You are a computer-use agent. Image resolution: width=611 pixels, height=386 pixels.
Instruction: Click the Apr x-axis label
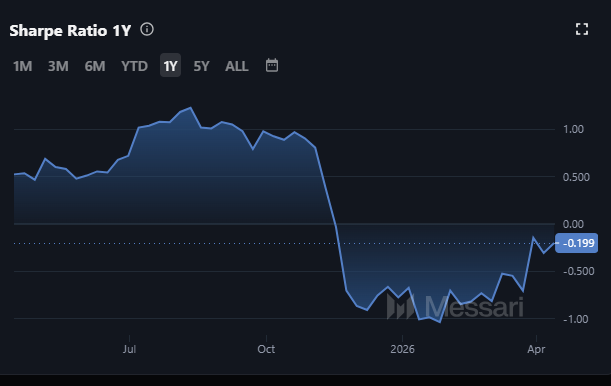(536, 349)
